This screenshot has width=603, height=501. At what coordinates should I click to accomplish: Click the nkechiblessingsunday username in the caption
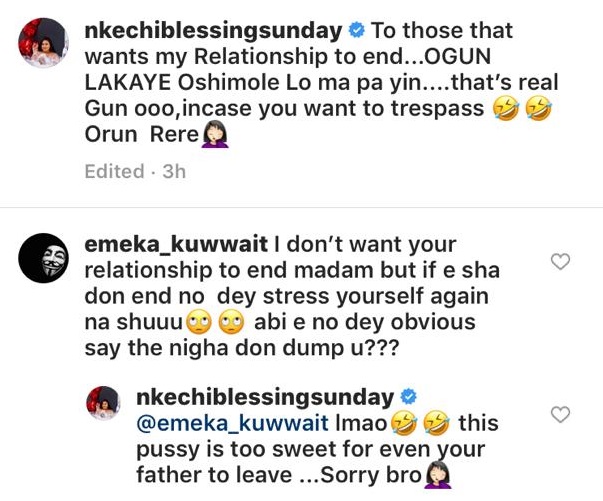click(213, 31)
